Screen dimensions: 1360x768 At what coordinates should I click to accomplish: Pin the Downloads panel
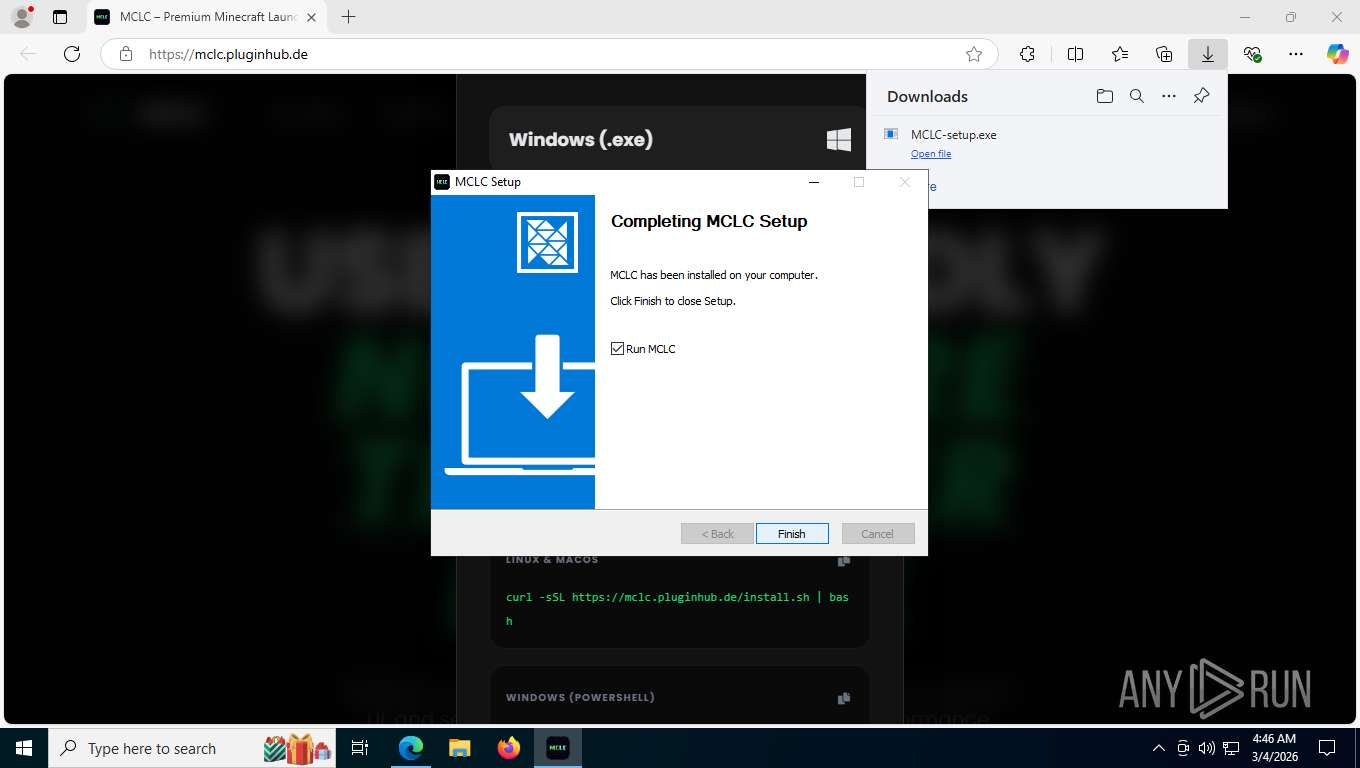1202,96
